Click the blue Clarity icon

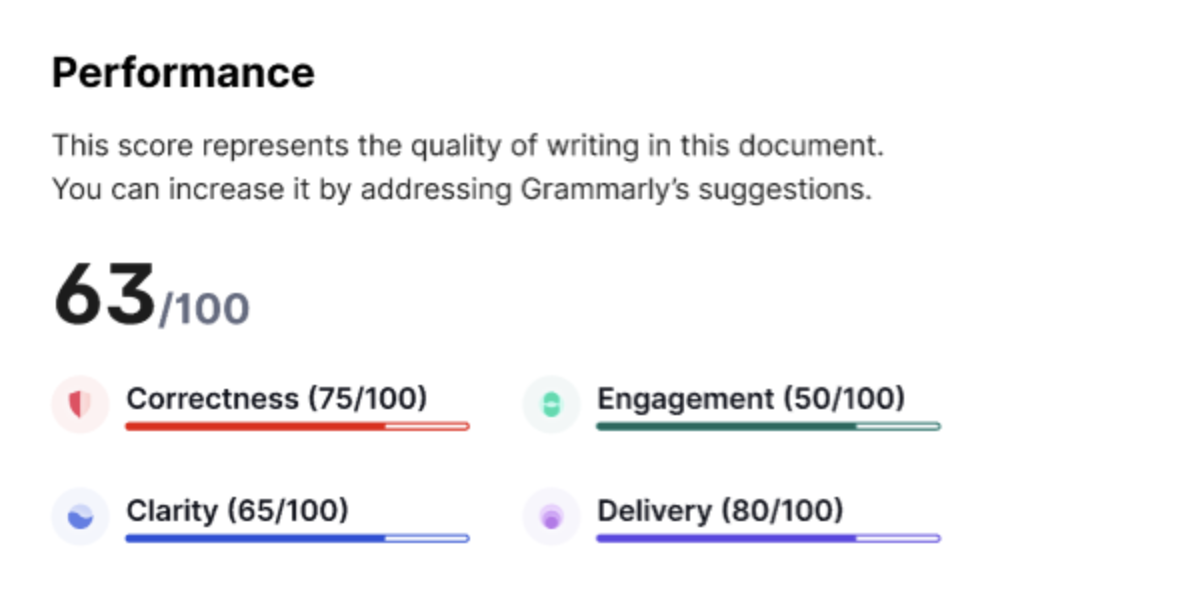tap(79, 516)
